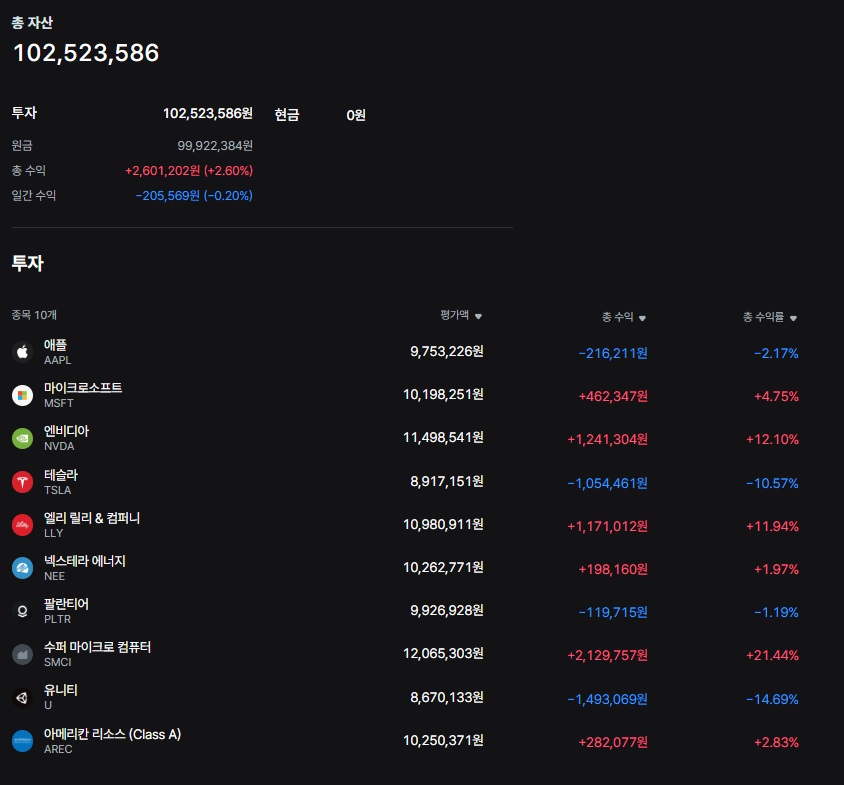Open the 유니티 stock name
This screenshot has height=785, width=844.
(x=61, y=690)
